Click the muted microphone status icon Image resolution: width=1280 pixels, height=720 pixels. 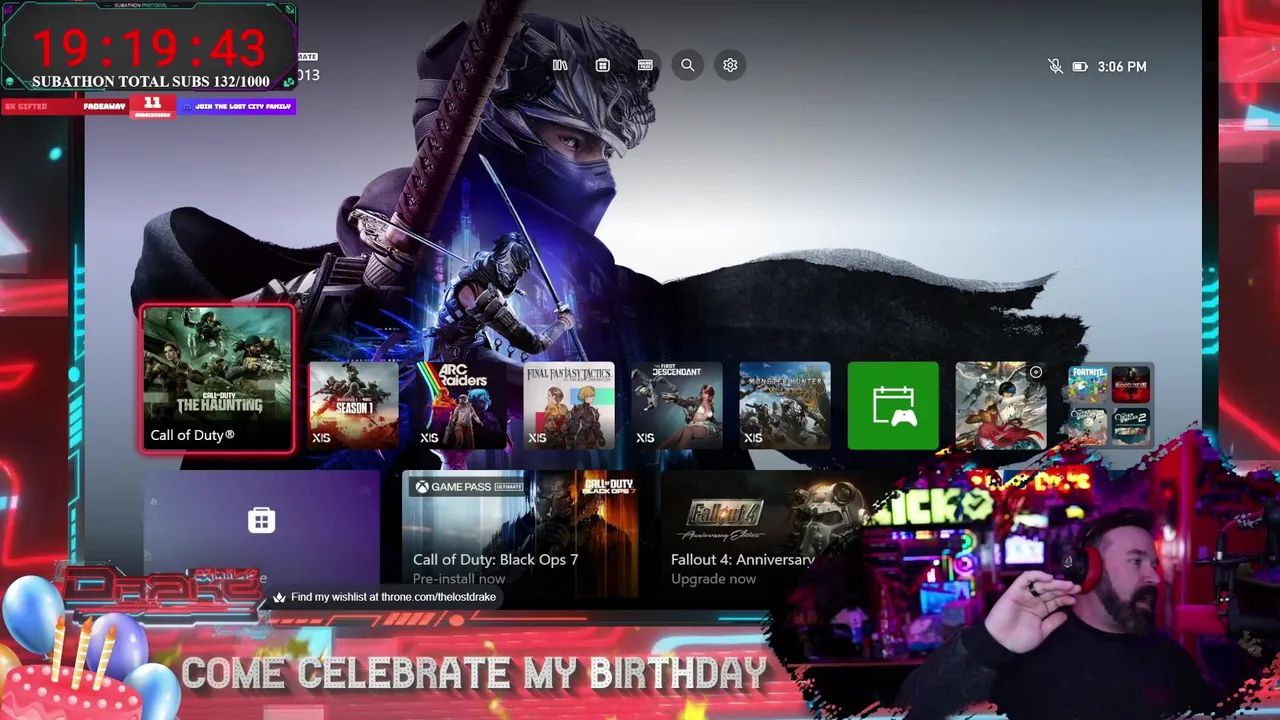(1055, 66)
